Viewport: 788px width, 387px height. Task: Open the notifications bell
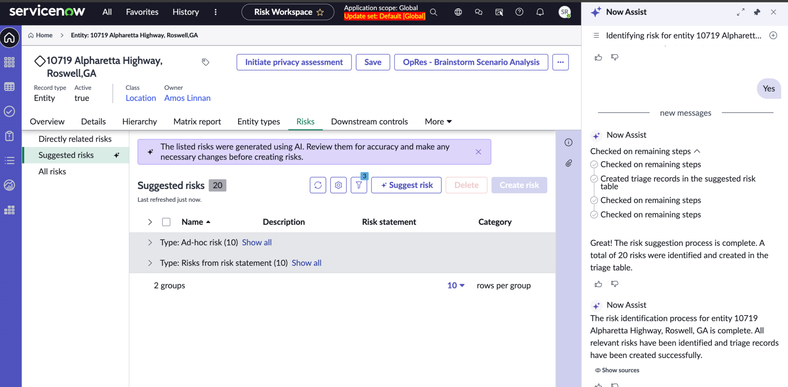[x=540, y=12]
